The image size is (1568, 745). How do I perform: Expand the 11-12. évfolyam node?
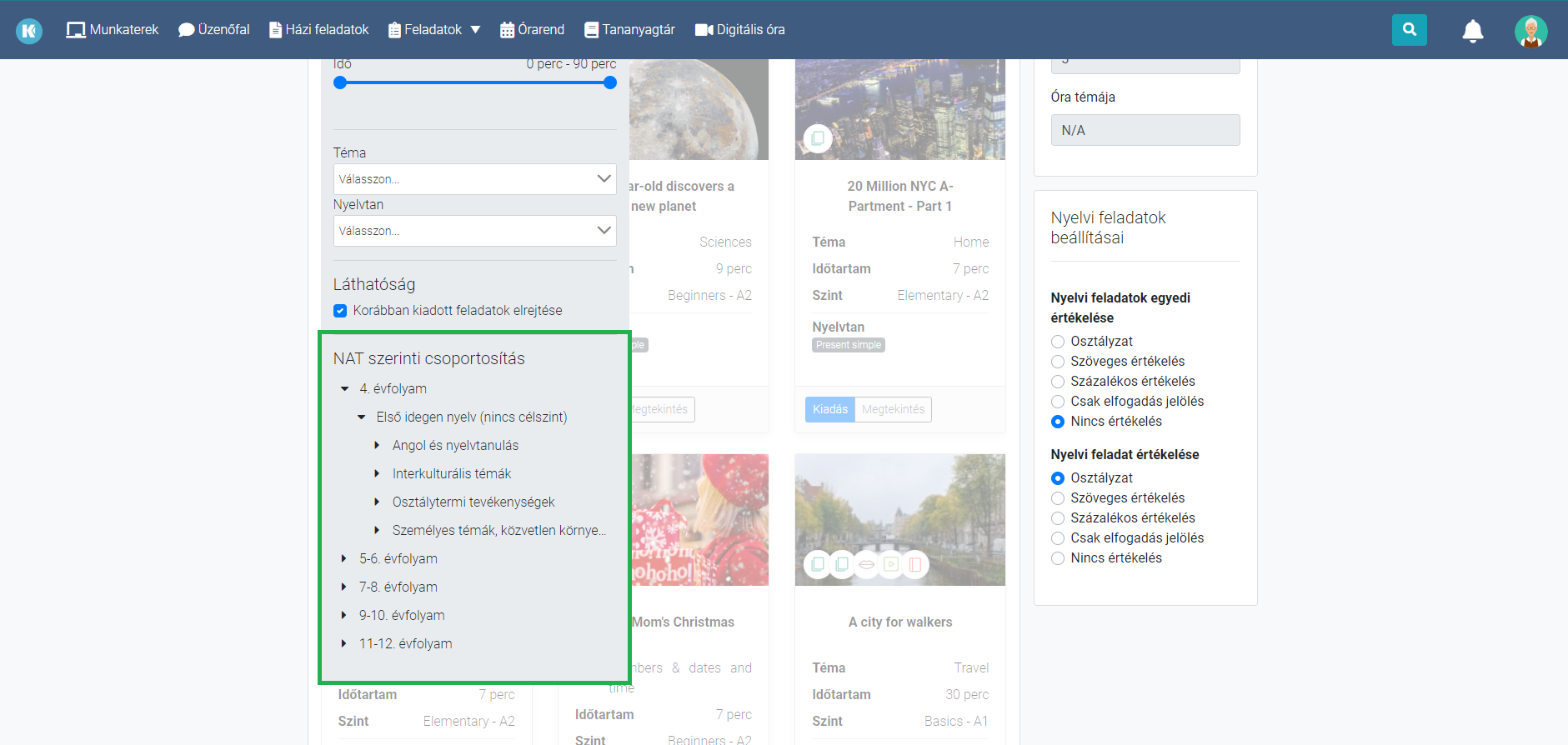click(343, 644)
